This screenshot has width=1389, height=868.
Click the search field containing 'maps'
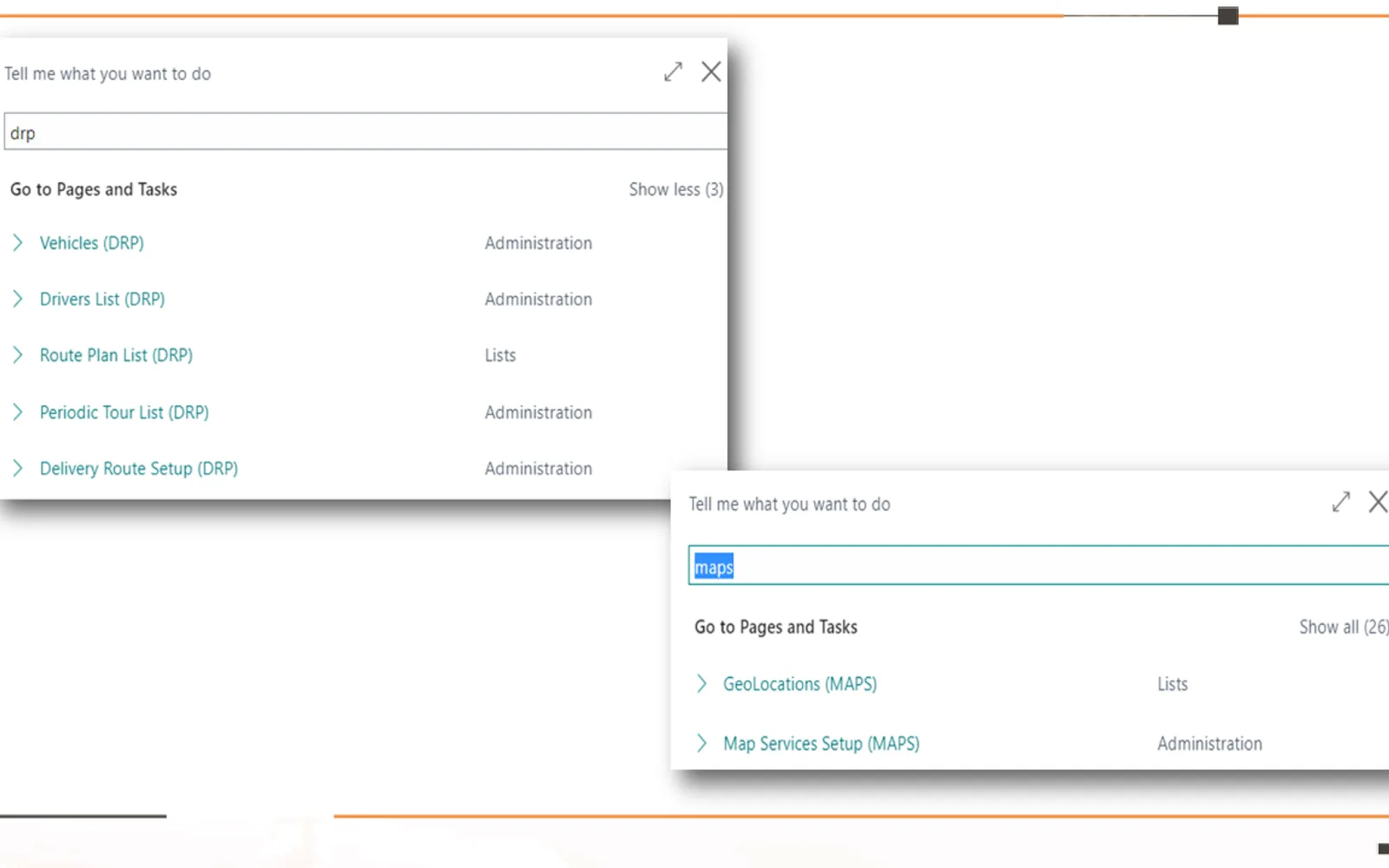pyautogui.click(x=1038, y=566)
